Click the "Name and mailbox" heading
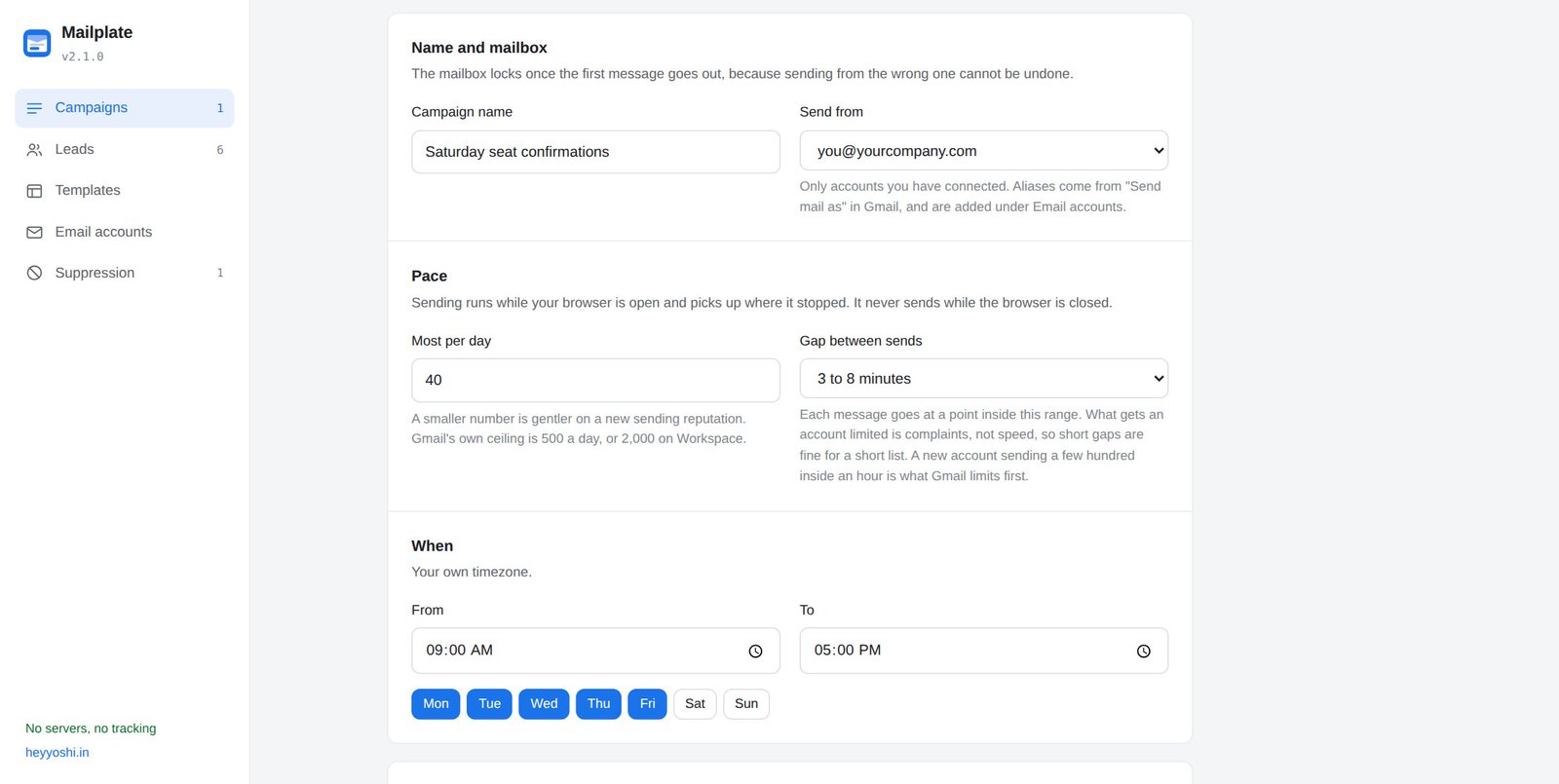The image size is (1559, 784). (x=479, y=48)
